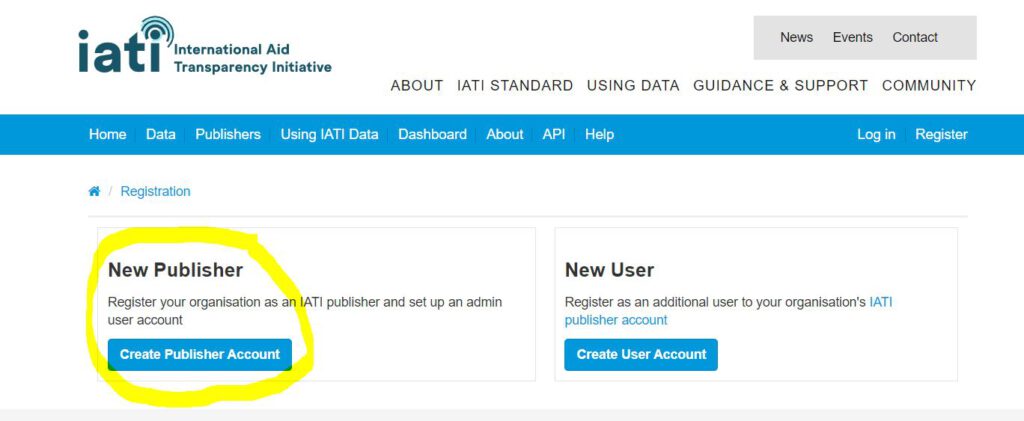Go to Home in blue navbar

tap(108, 134)
